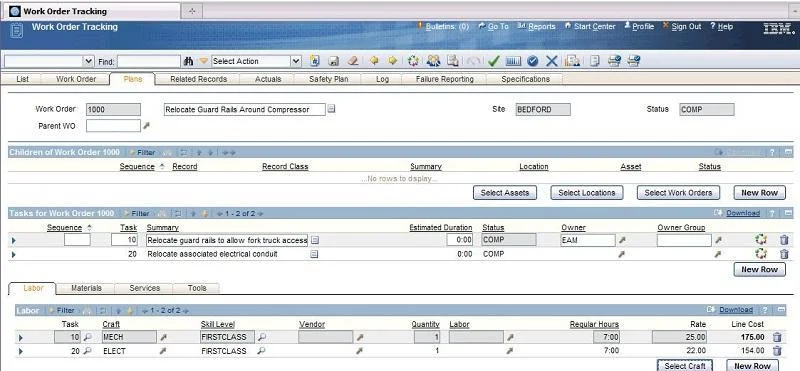The height and width of the screenshot is (371, 800).
Task: Collapse the Tasks for Work Order section
Action: pos(788,213)
